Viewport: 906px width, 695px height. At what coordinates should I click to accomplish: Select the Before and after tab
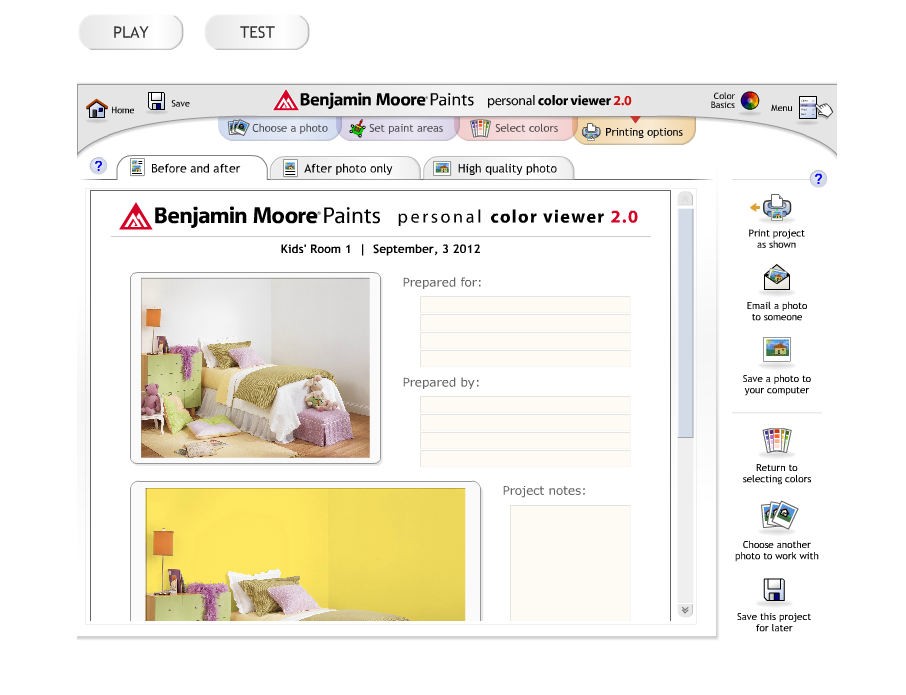[x=192, y=168]
